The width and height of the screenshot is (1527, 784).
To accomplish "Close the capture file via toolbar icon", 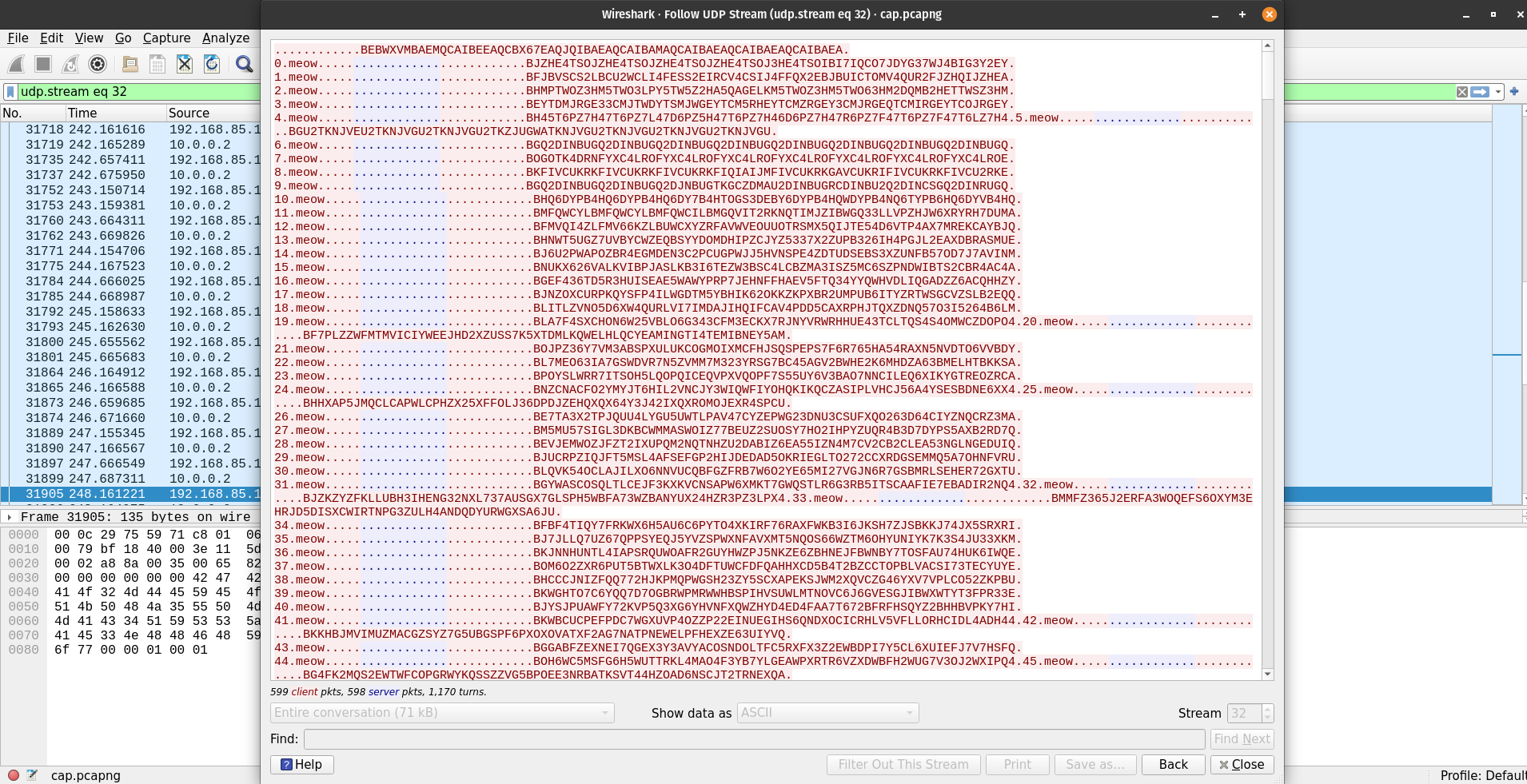I will (x=185, y=64).
